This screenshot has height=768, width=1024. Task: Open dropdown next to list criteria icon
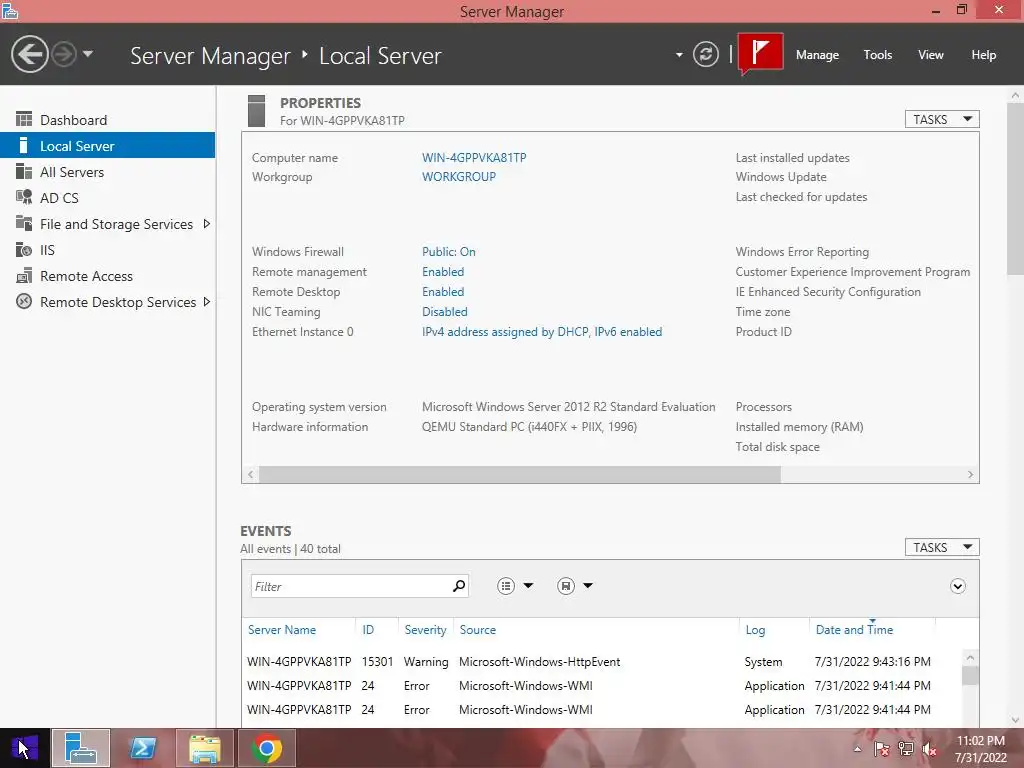point(528,586)
